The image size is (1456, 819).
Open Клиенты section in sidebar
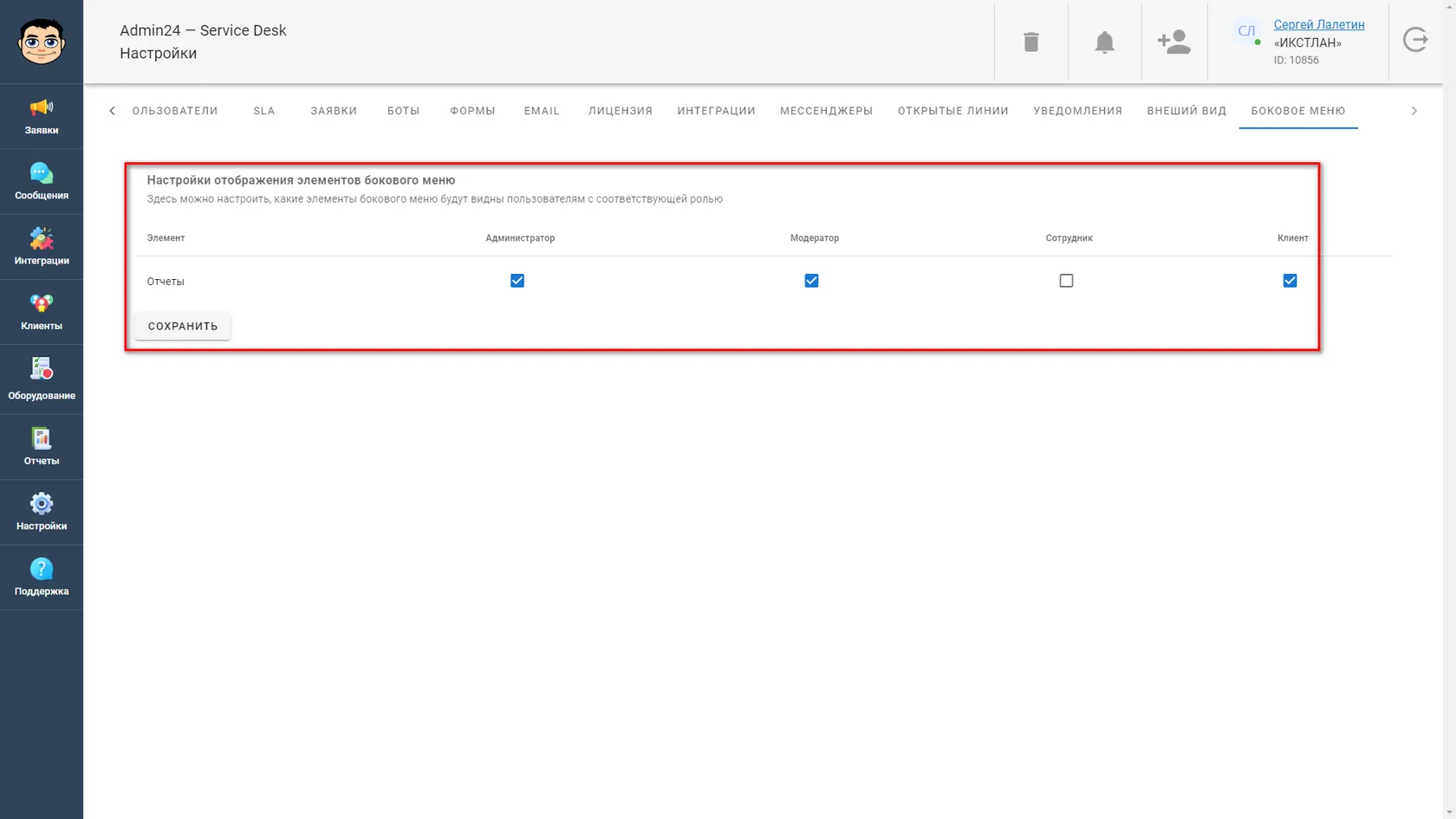pos(42,312)
